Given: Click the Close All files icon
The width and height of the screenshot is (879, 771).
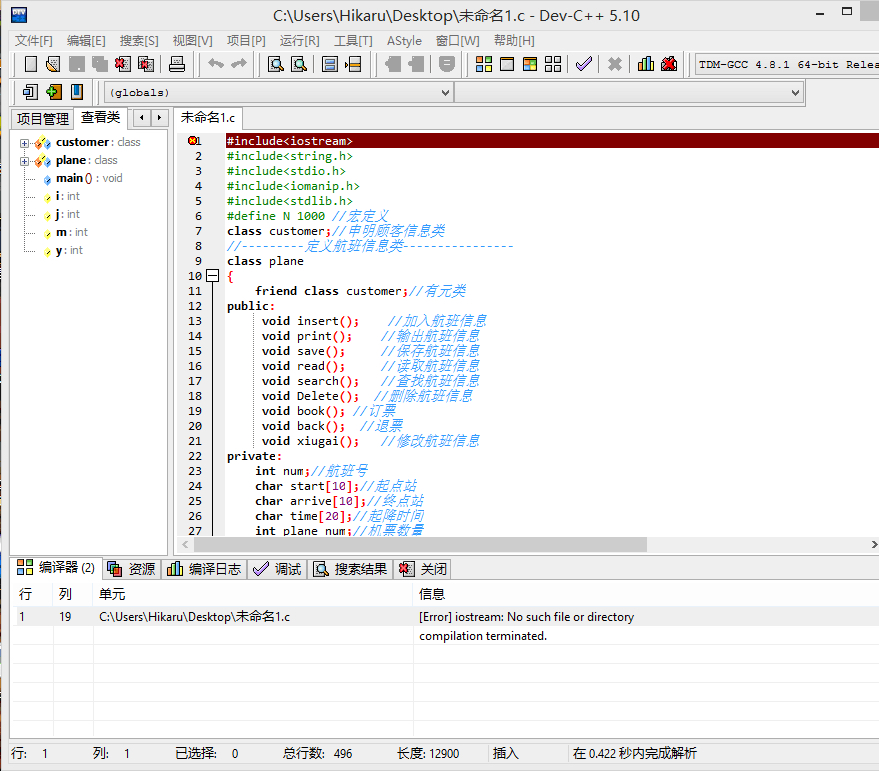Looking at the screenshot, I should [x=146, y=64].
